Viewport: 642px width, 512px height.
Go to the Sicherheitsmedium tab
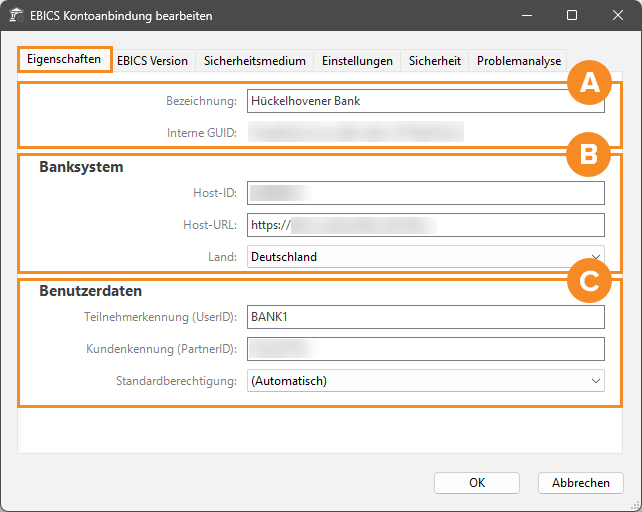(x=254, y=61)
